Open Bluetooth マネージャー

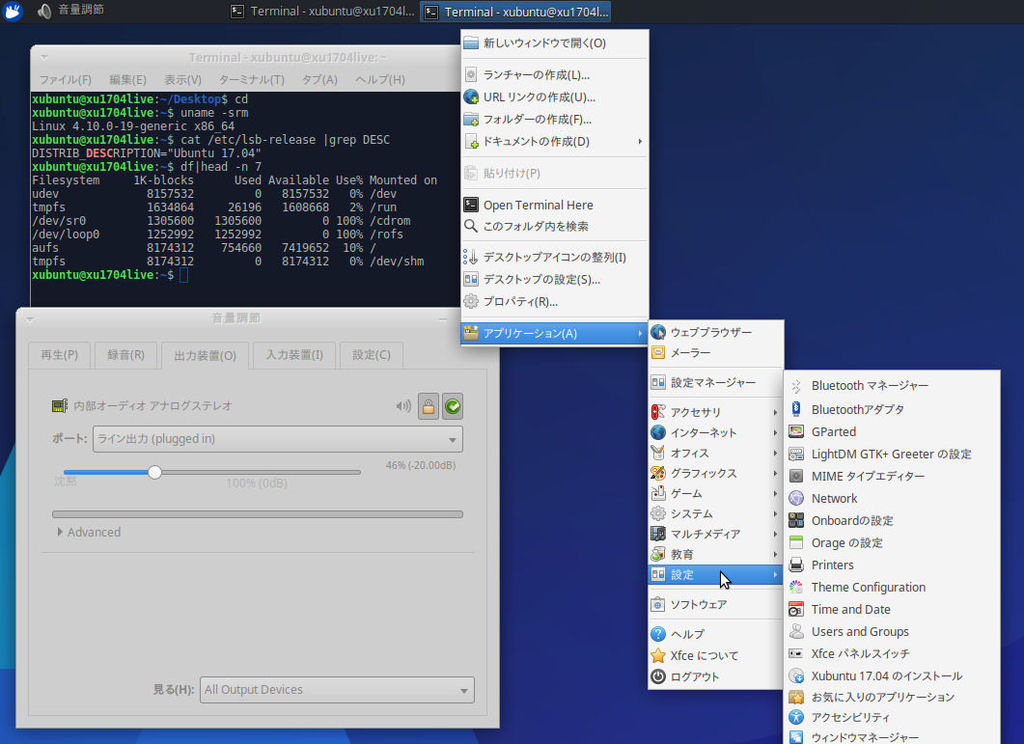(891, 385)
